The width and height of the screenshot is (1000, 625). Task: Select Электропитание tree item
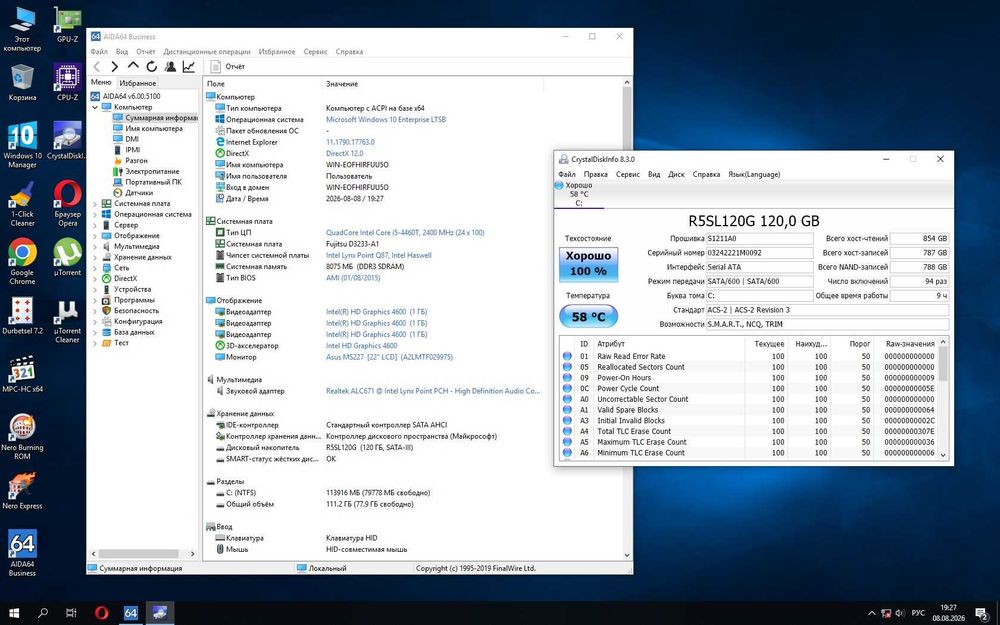146,172
